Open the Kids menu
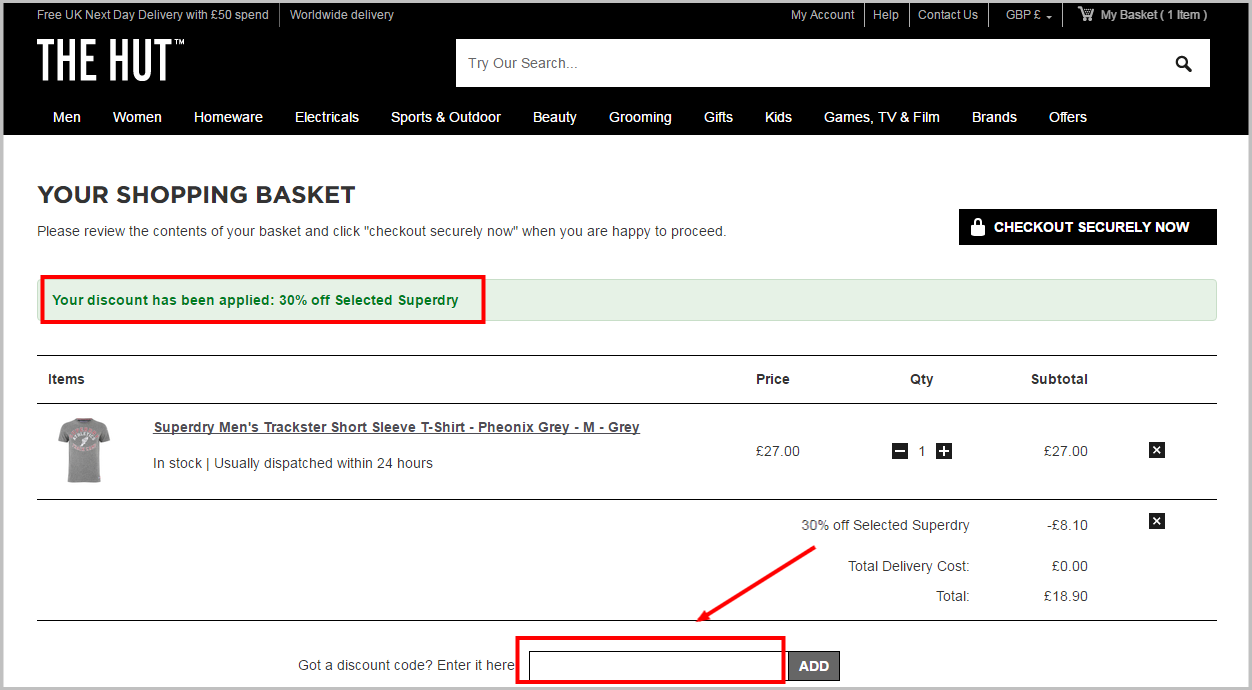The image size is (1252, 690). pyautogui.click(x=778, y=117)
